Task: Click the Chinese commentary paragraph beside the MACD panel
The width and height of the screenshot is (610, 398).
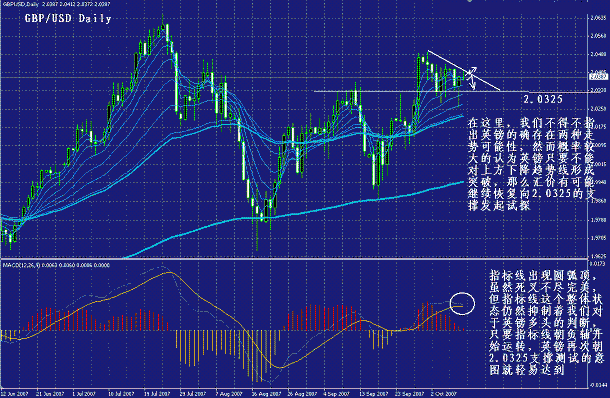Action: click(546, 323)
